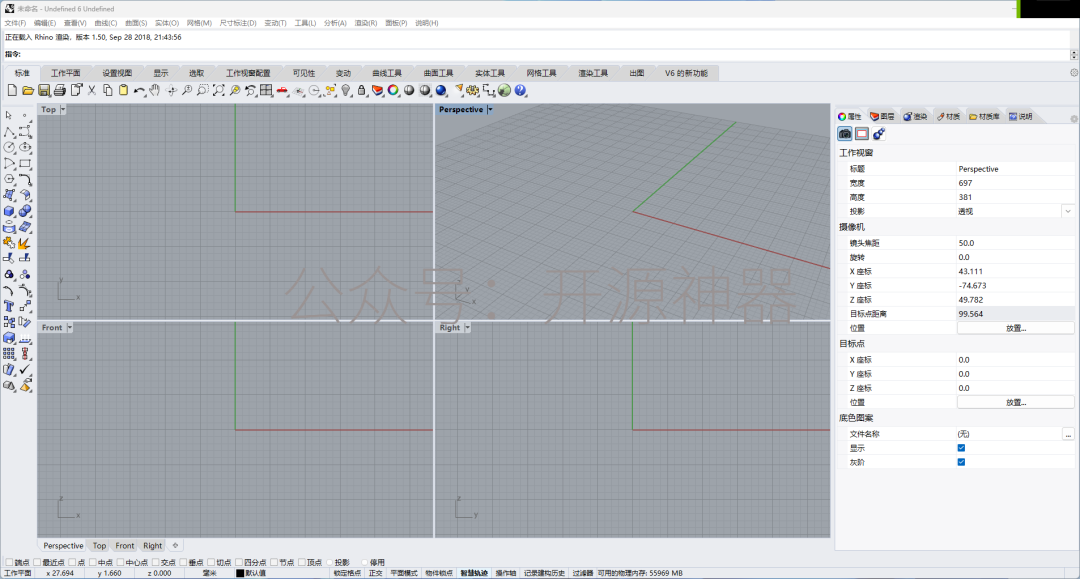This screenshot has width=1080, height=579.
Task: Open the Front viewport dropdown arrow
Action: (x=70, y=328)
